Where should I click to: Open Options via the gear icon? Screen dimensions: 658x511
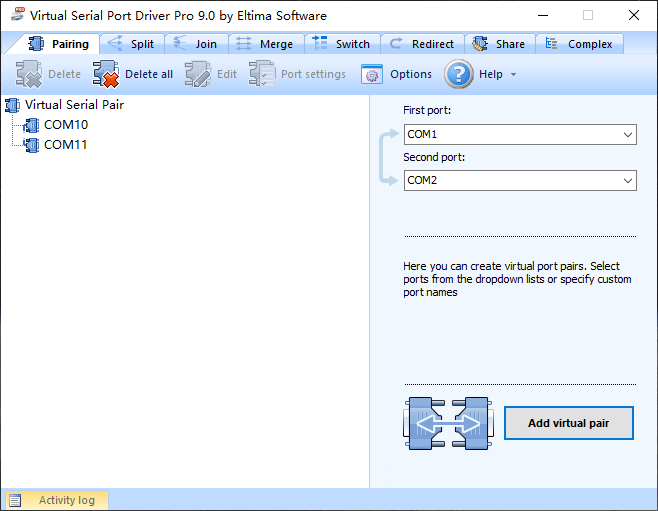(372, 74)
